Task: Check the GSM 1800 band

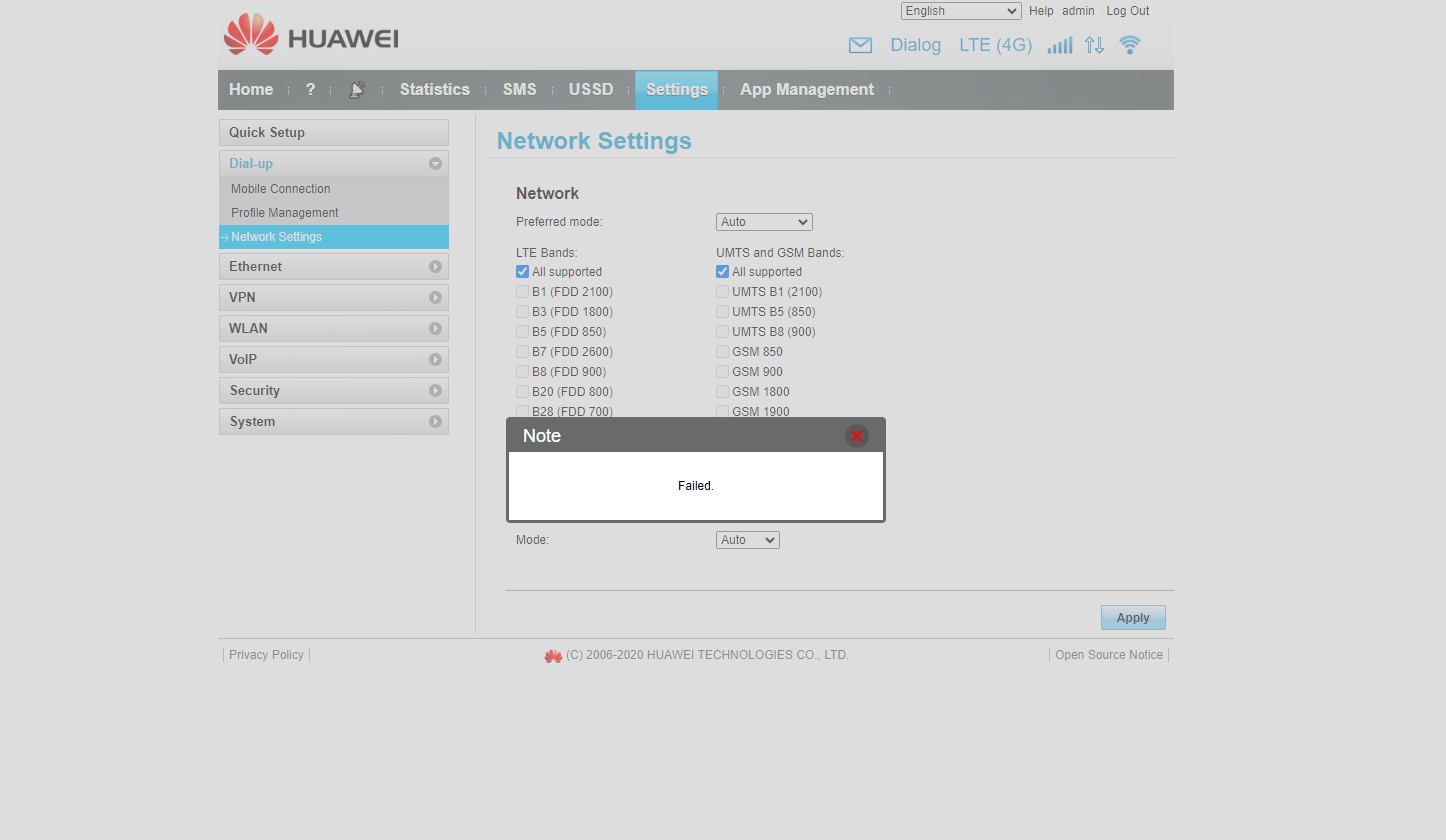Action: point(722,392)
